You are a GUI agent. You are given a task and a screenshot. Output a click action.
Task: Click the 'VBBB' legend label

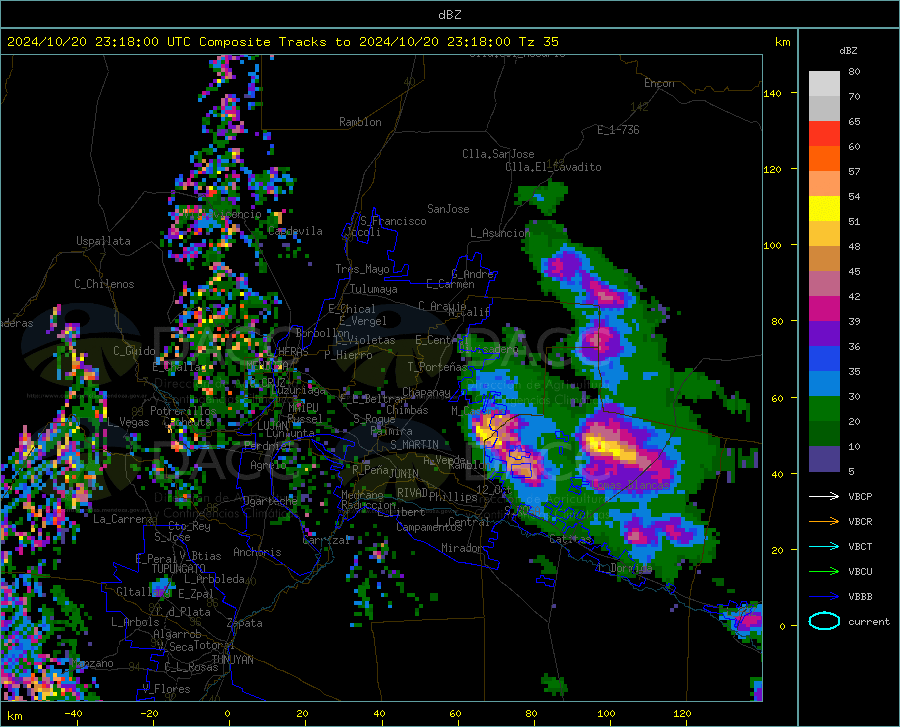(860, 597)
